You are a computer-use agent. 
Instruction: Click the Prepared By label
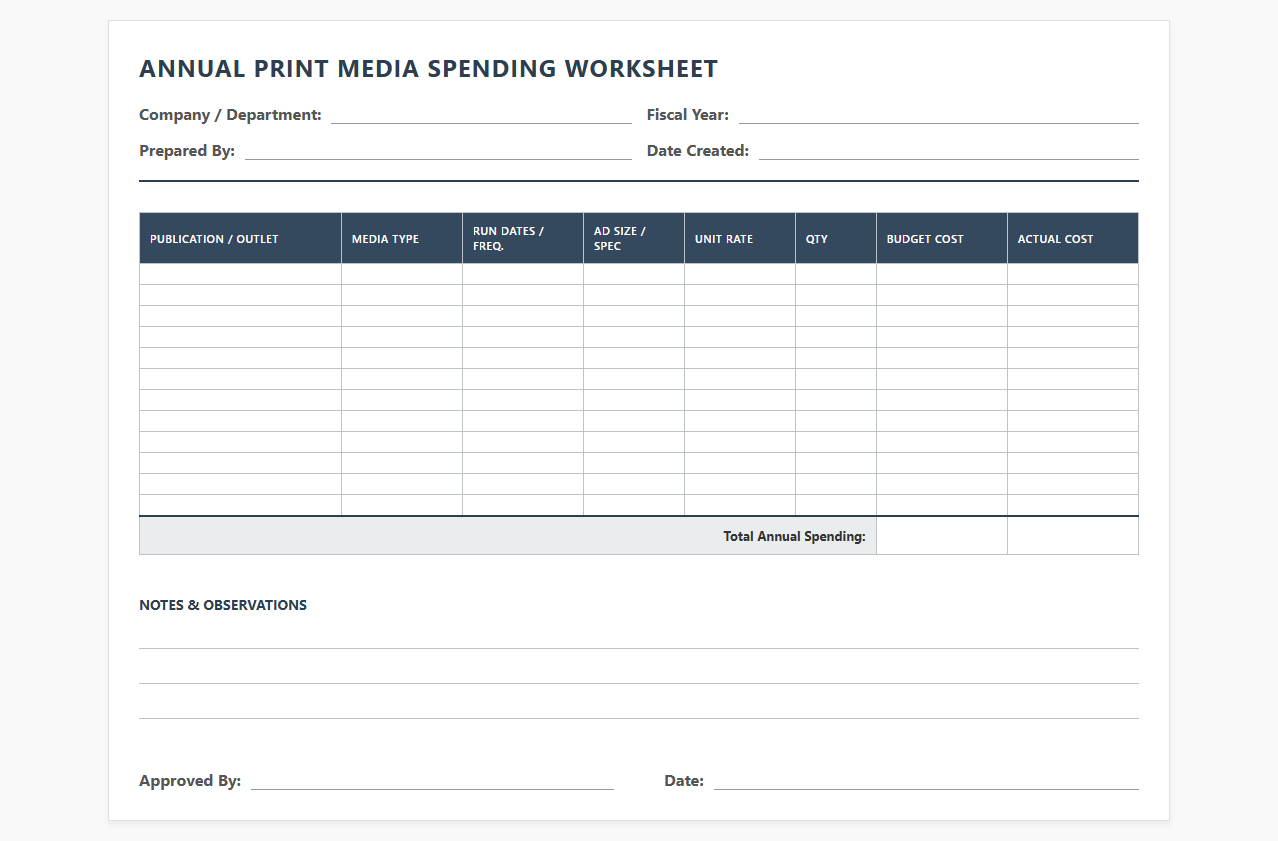click(187, 151)
